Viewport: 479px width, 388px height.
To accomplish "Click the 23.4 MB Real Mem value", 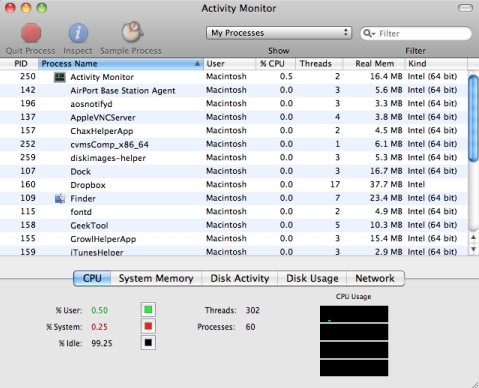I will click(x=386, y=198).
